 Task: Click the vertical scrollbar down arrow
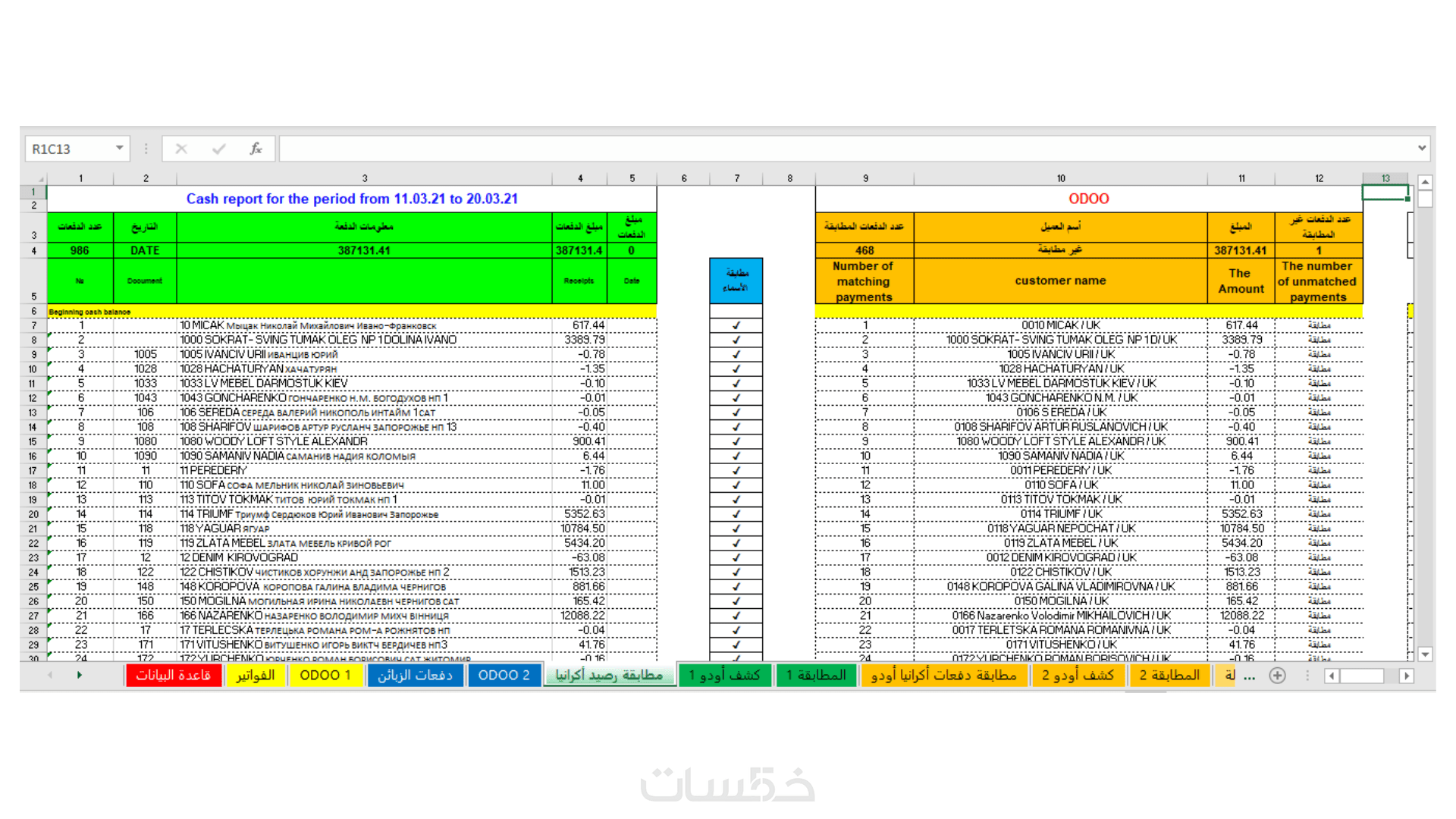(x=1425, y=654)
